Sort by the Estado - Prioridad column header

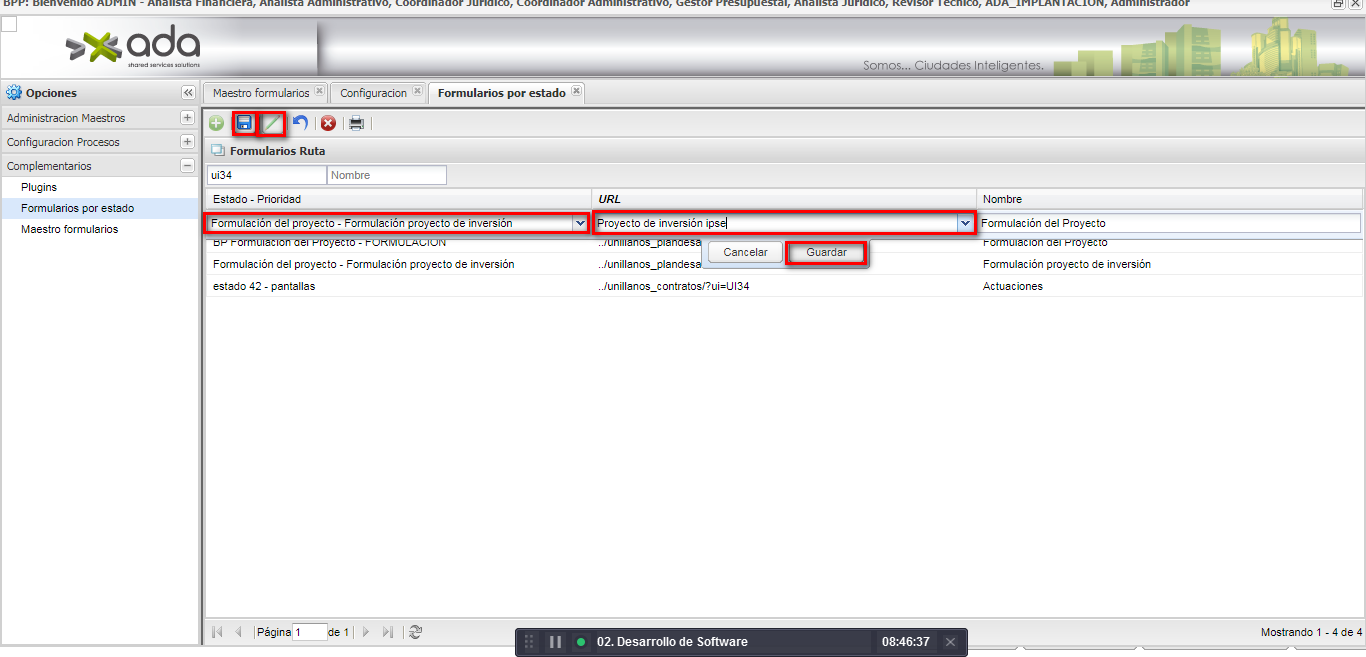pyautogui.click(x=398, y=199)
